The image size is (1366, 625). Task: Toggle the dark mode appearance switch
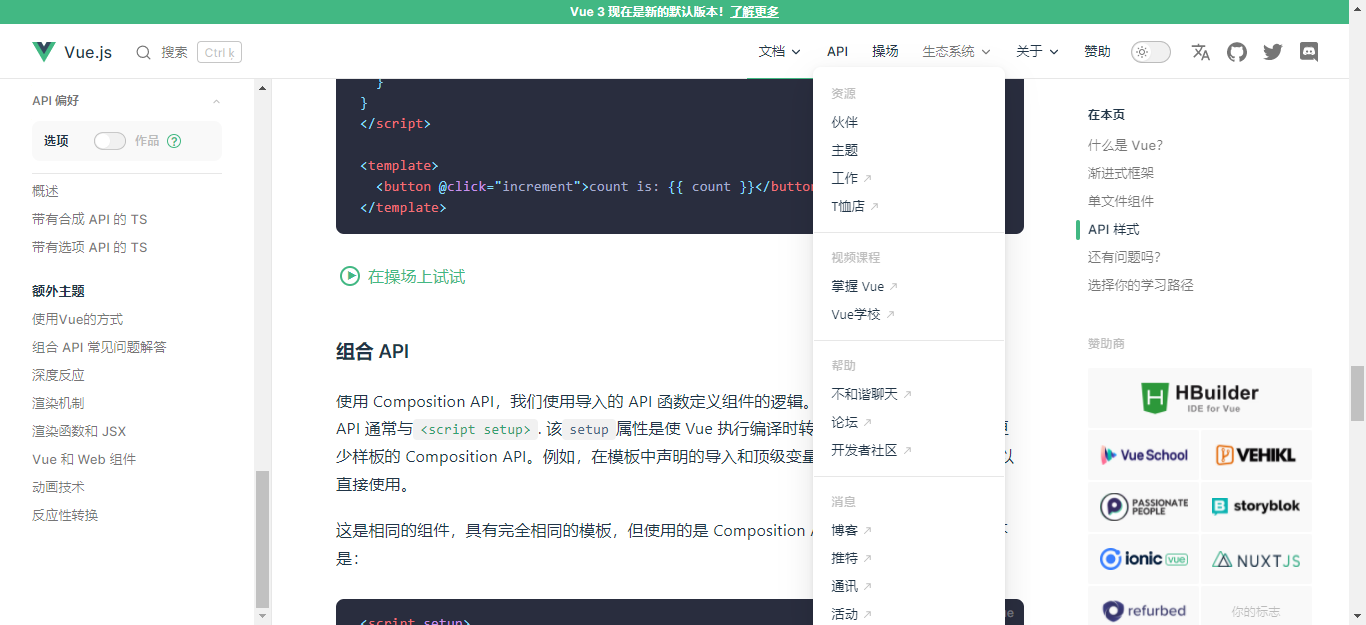(x=1151, y=52)
